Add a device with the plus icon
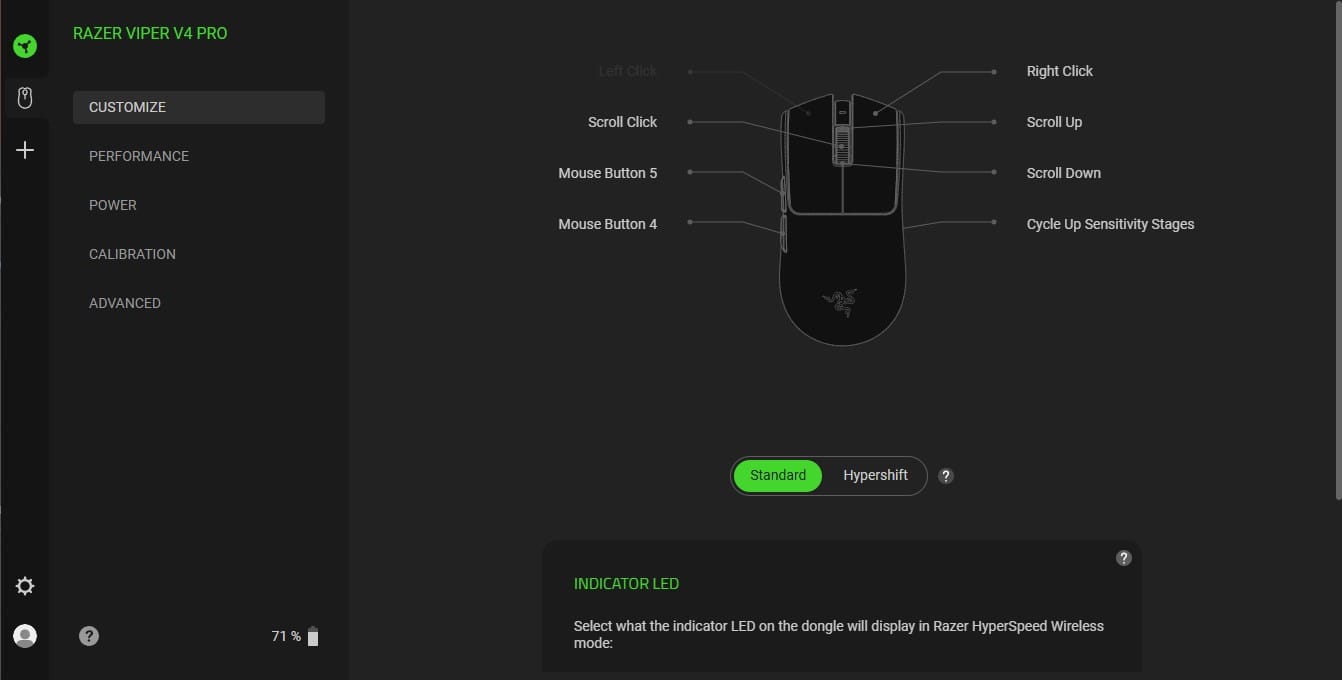The image size is (1342, 680). pos(25,150)
